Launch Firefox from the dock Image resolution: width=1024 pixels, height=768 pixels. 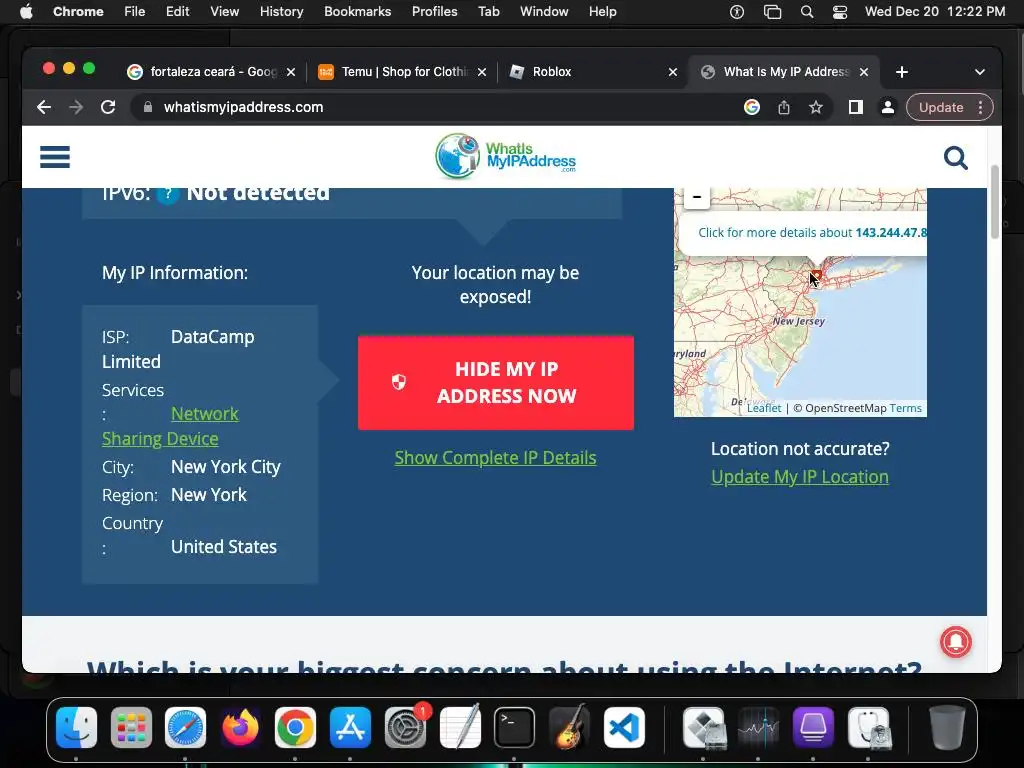coord(240,727)
